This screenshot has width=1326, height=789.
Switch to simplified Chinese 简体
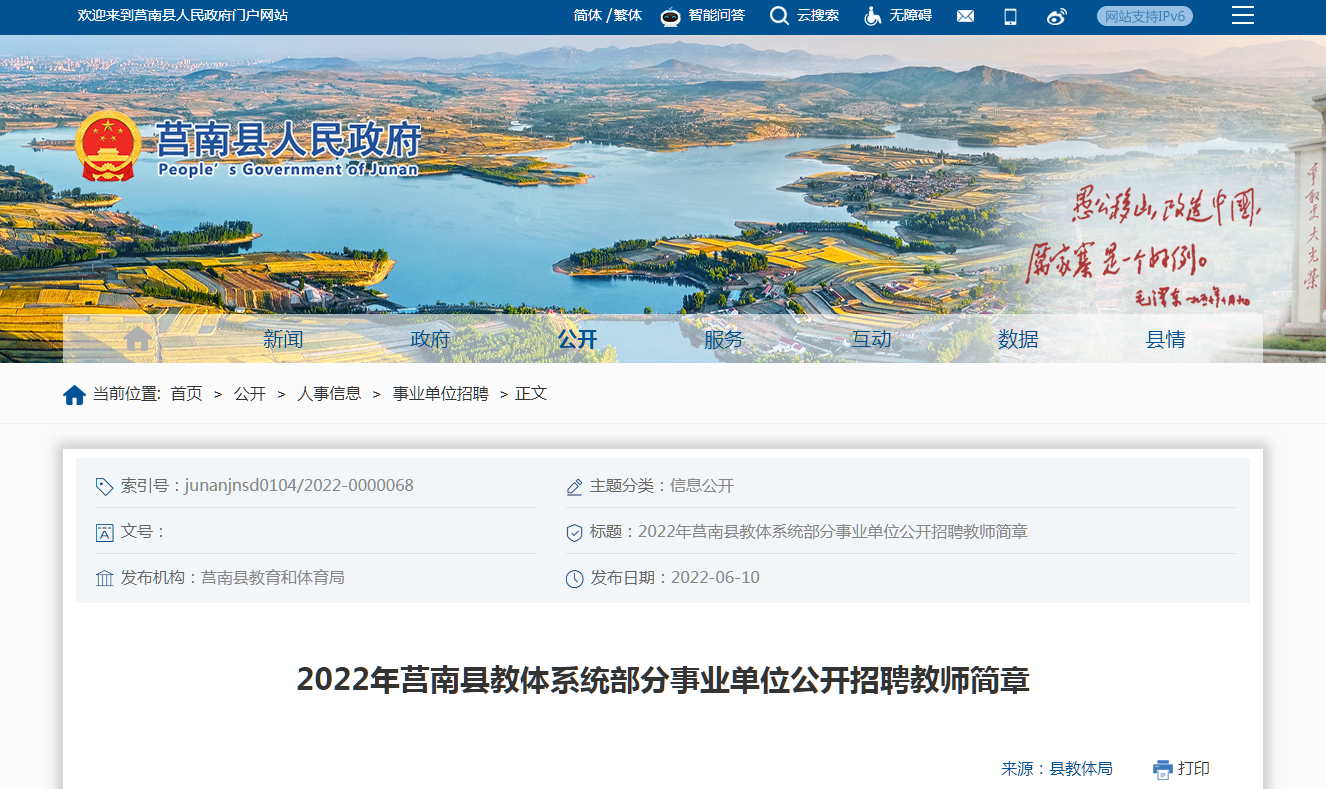pyautogui.click(x=588, y=16)
